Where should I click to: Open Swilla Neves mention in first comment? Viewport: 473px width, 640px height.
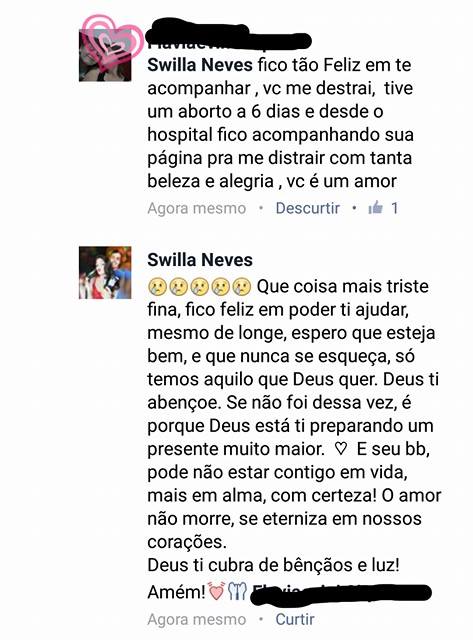[x=200, y=65]
